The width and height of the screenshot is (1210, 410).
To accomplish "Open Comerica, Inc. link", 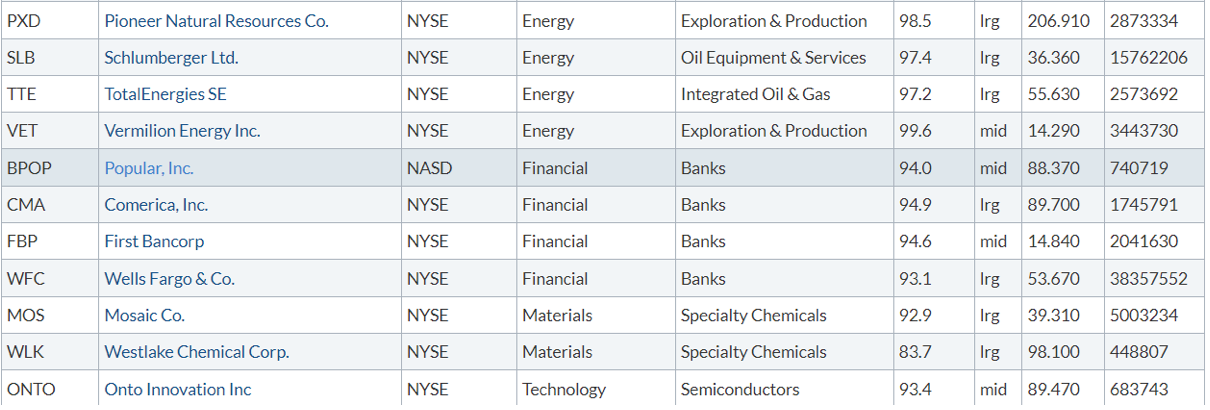I will click(x=156, y=205).
